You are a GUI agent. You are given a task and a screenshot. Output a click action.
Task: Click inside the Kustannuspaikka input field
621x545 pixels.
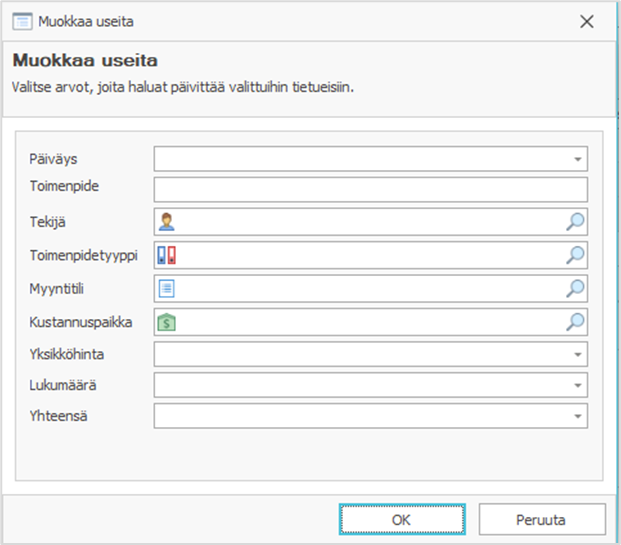370,322
